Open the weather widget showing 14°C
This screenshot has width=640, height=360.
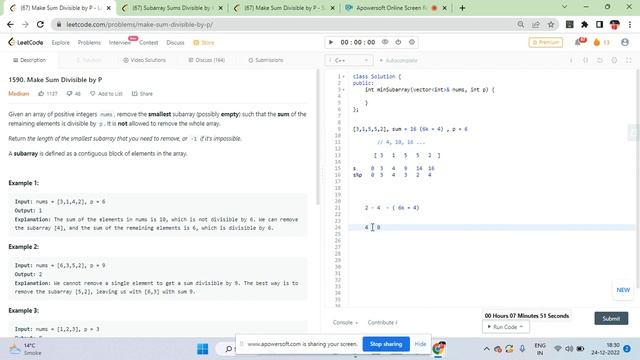(26, 349)
